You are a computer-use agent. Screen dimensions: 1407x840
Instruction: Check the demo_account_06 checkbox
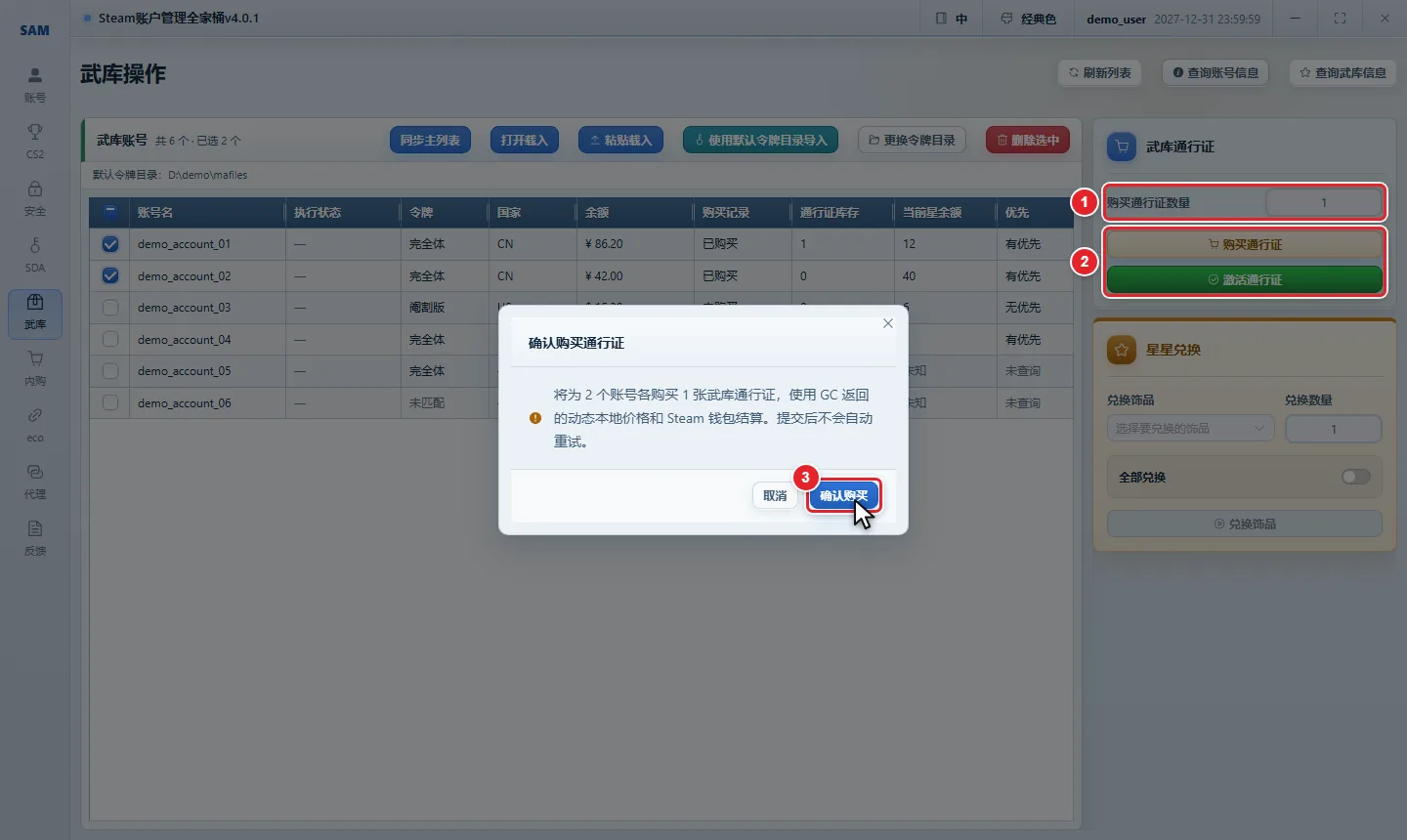point(110,402)
